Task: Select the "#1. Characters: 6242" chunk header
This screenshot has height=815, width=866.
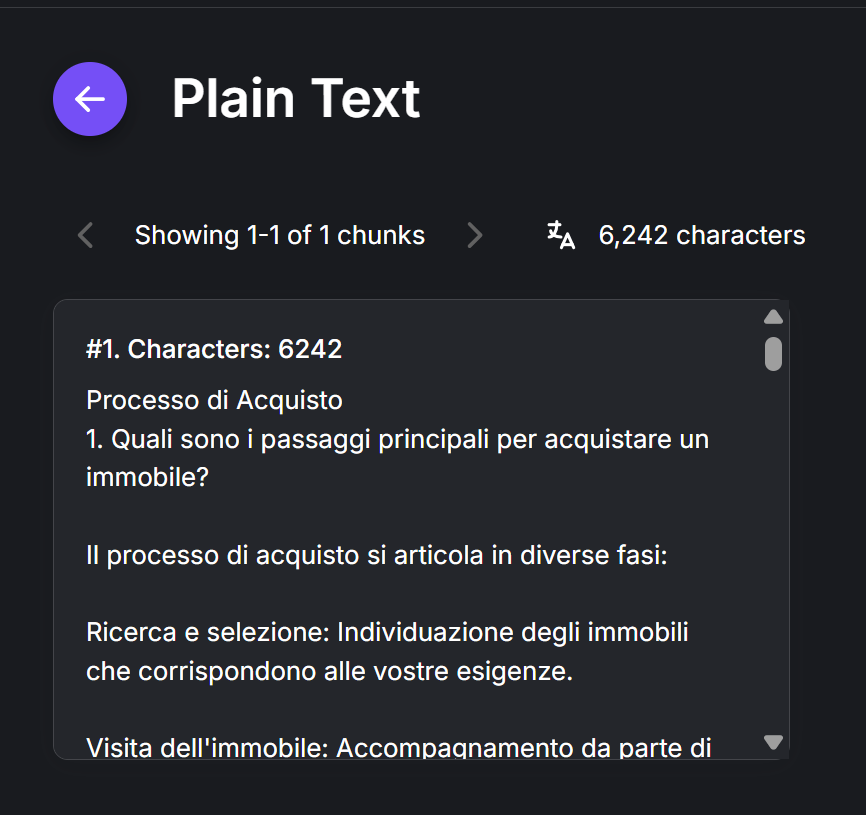Action: [214, 349]
